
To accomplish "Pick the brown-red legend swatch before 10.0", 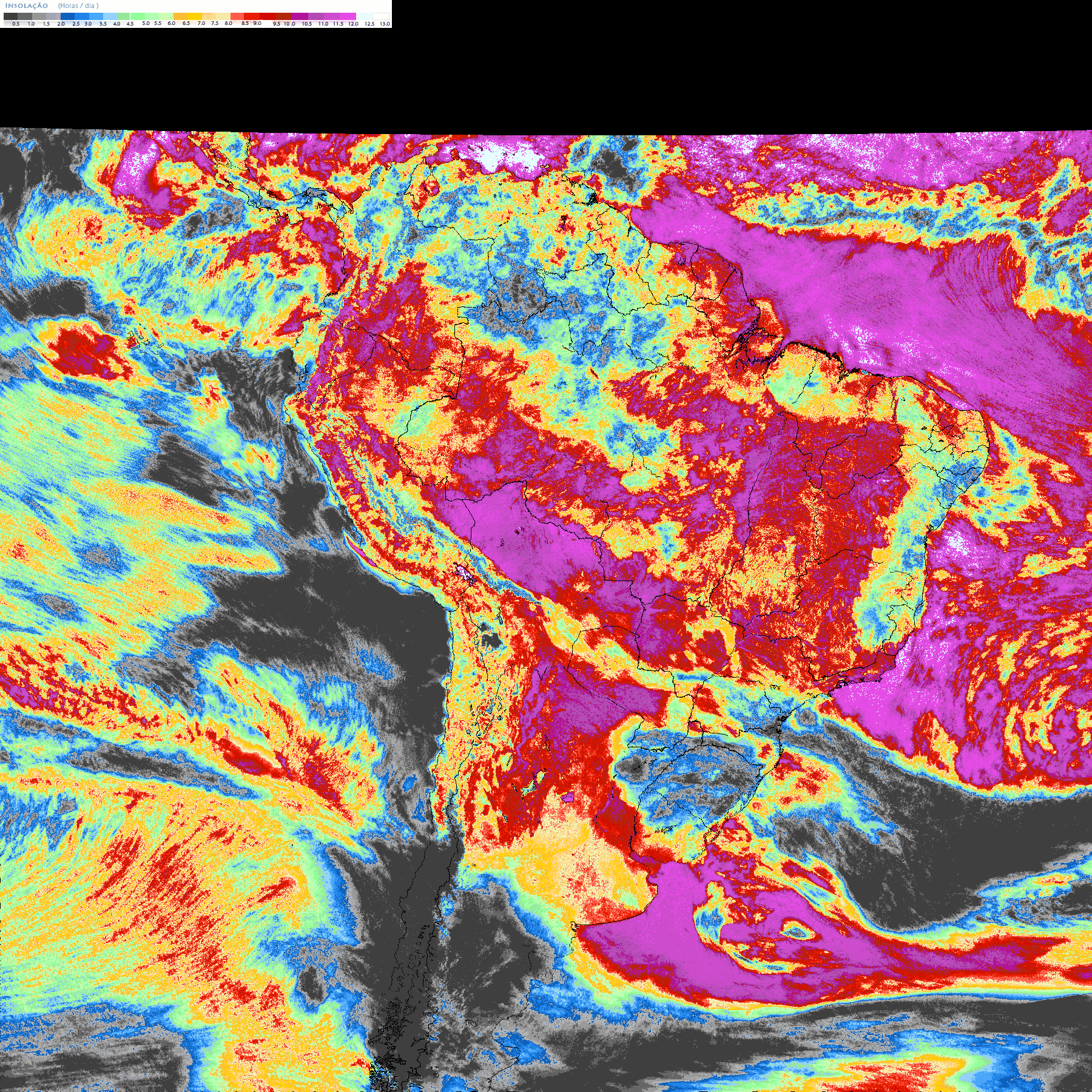I will [284, 16].
